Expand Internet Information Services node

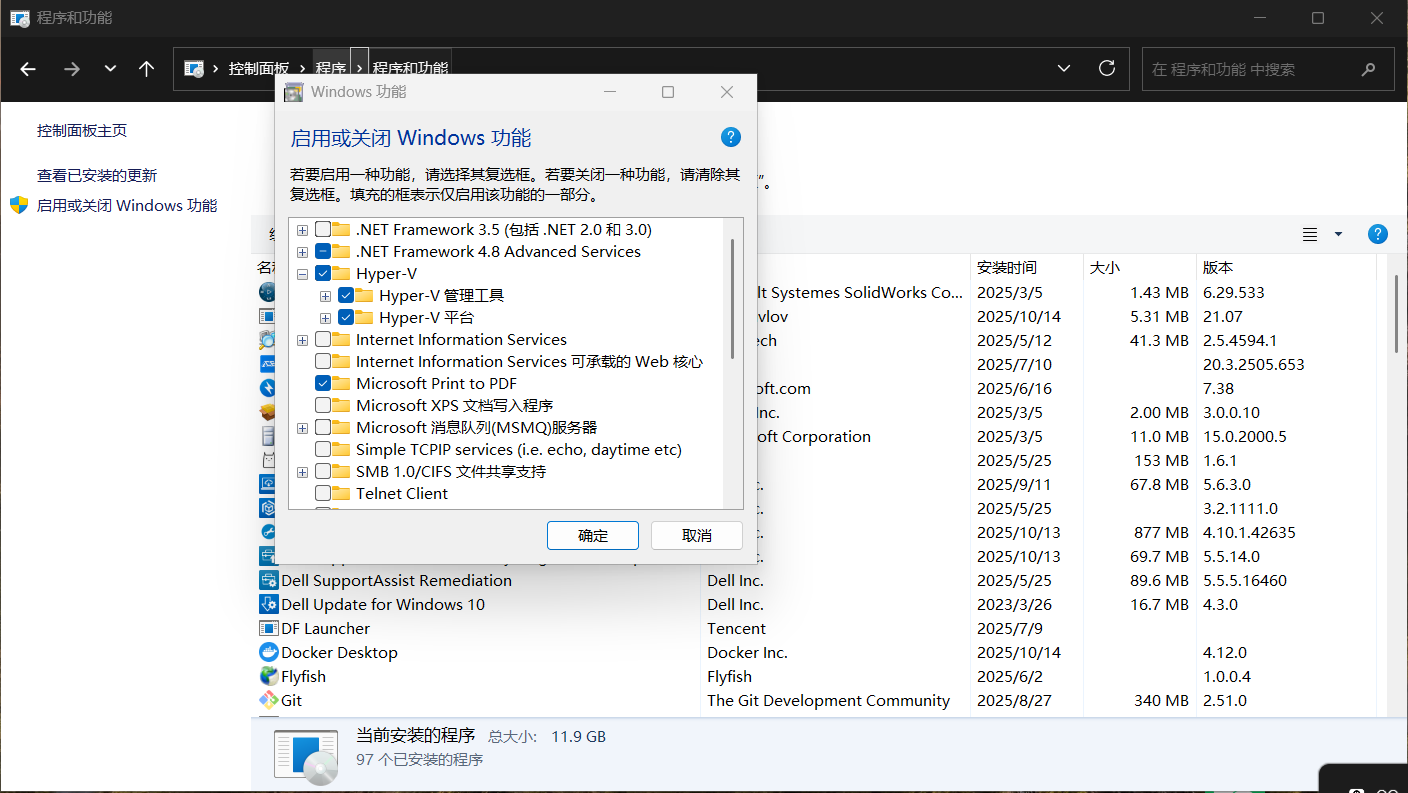302,340
